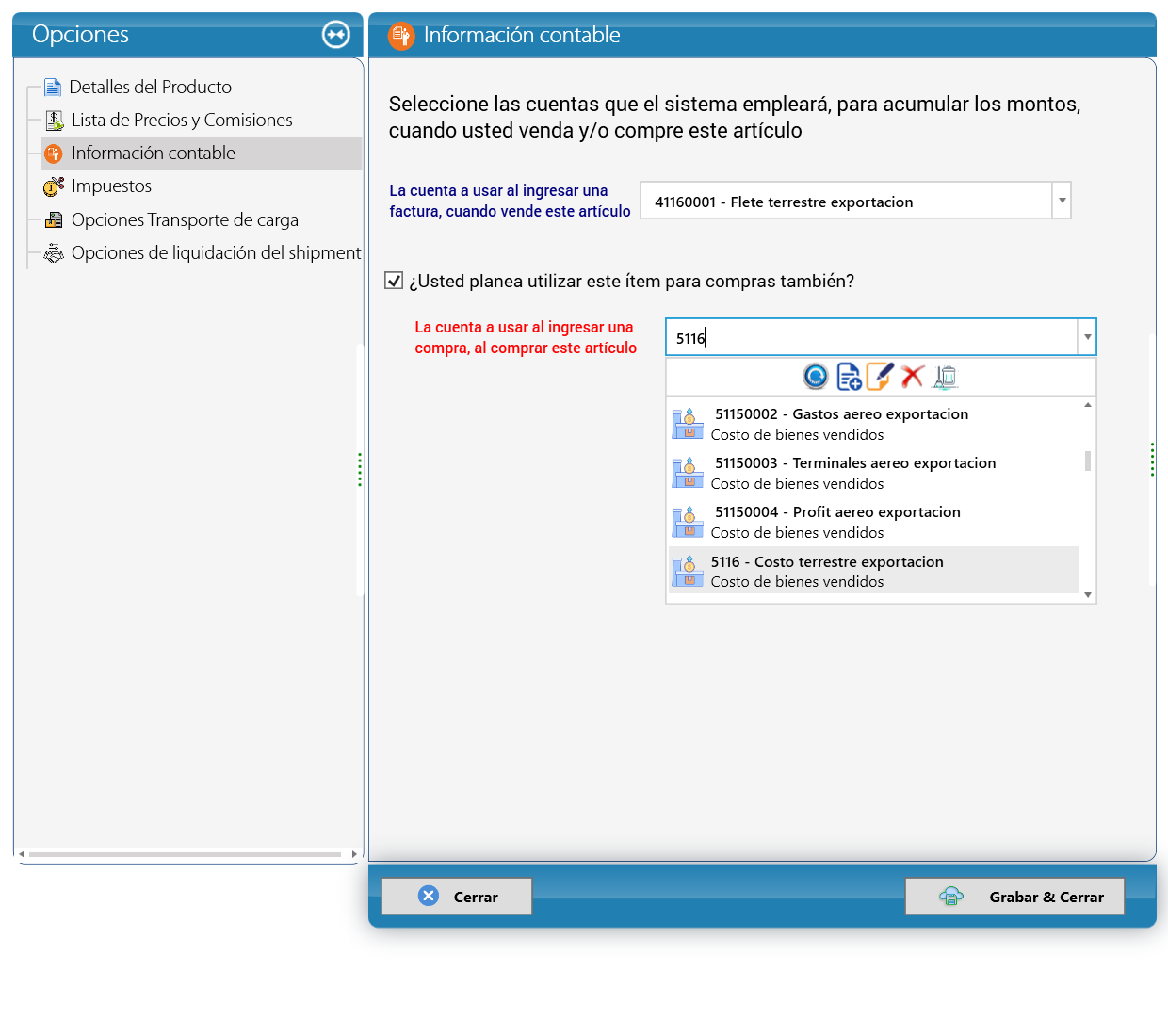The image size is (1168, 1036).
Task: Click the icon beside 51150003 Terminales aereo exportacion
Action: (688, 473)
